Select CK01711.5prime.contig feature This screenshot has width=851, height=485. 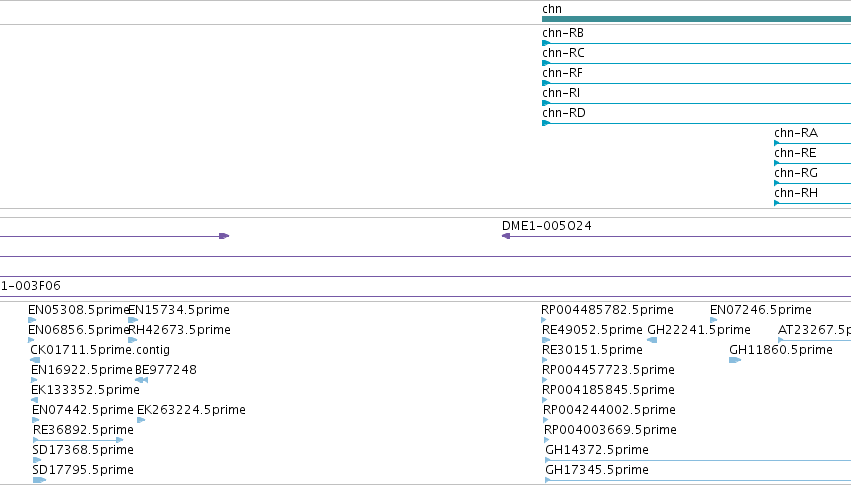(x=100, y=350)
